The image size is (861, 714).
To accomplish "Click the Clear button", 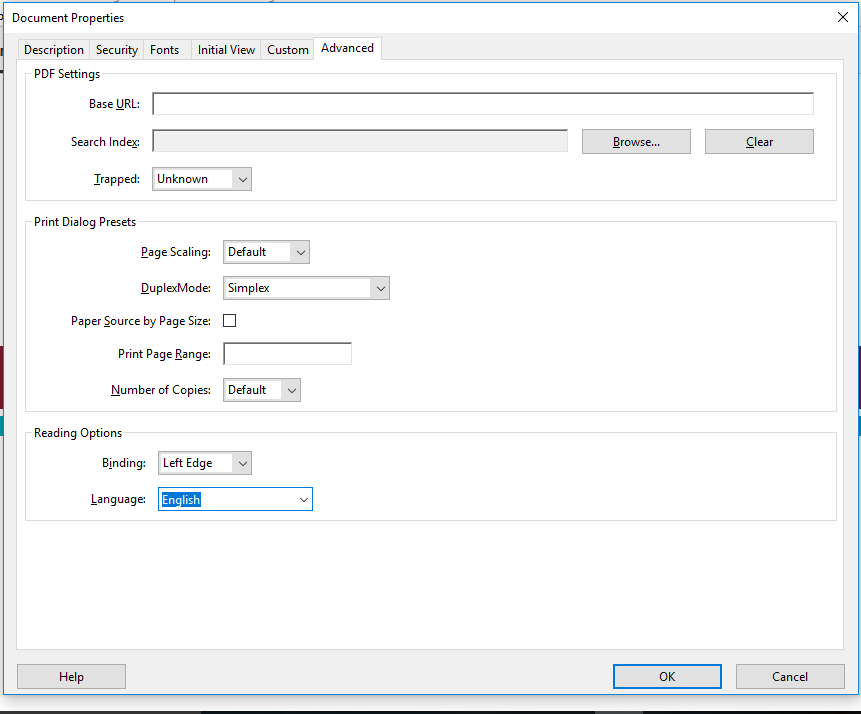I will tap(759, 142).
